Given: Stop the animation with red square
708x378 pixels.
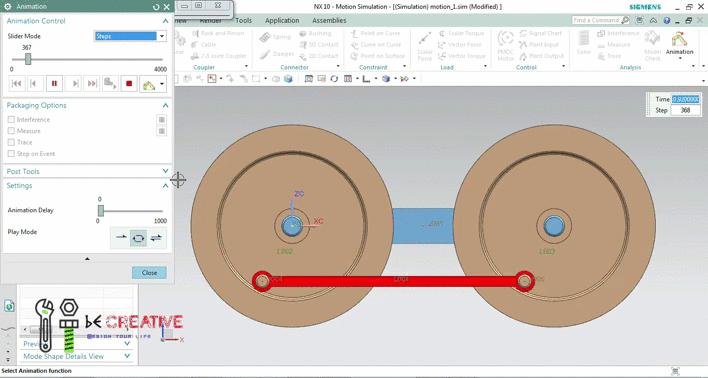Looking at the screenshot, I should click(x=129, y=84).
